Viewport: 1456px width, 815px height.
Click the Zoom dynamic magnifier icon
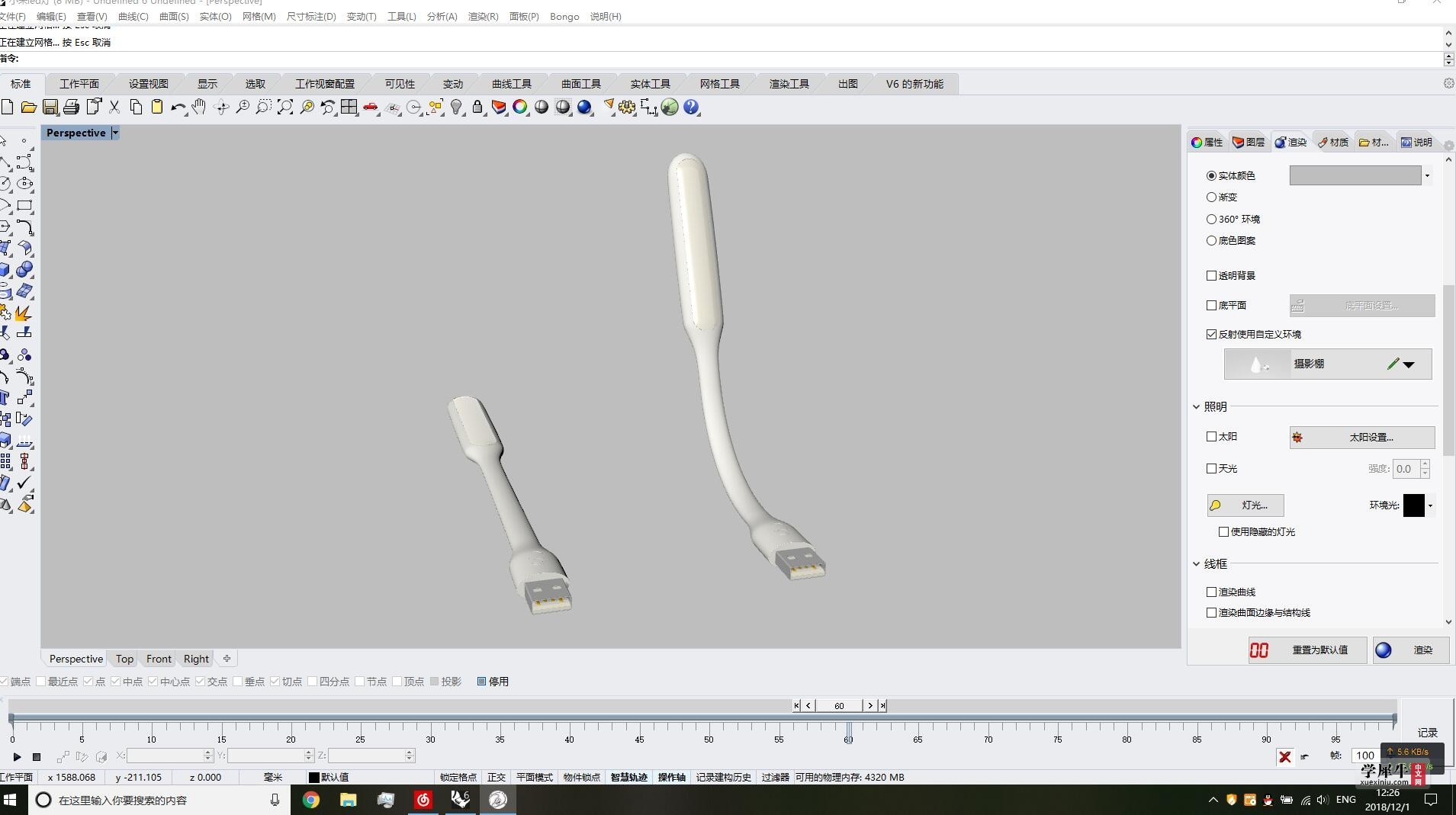point(243,107)
